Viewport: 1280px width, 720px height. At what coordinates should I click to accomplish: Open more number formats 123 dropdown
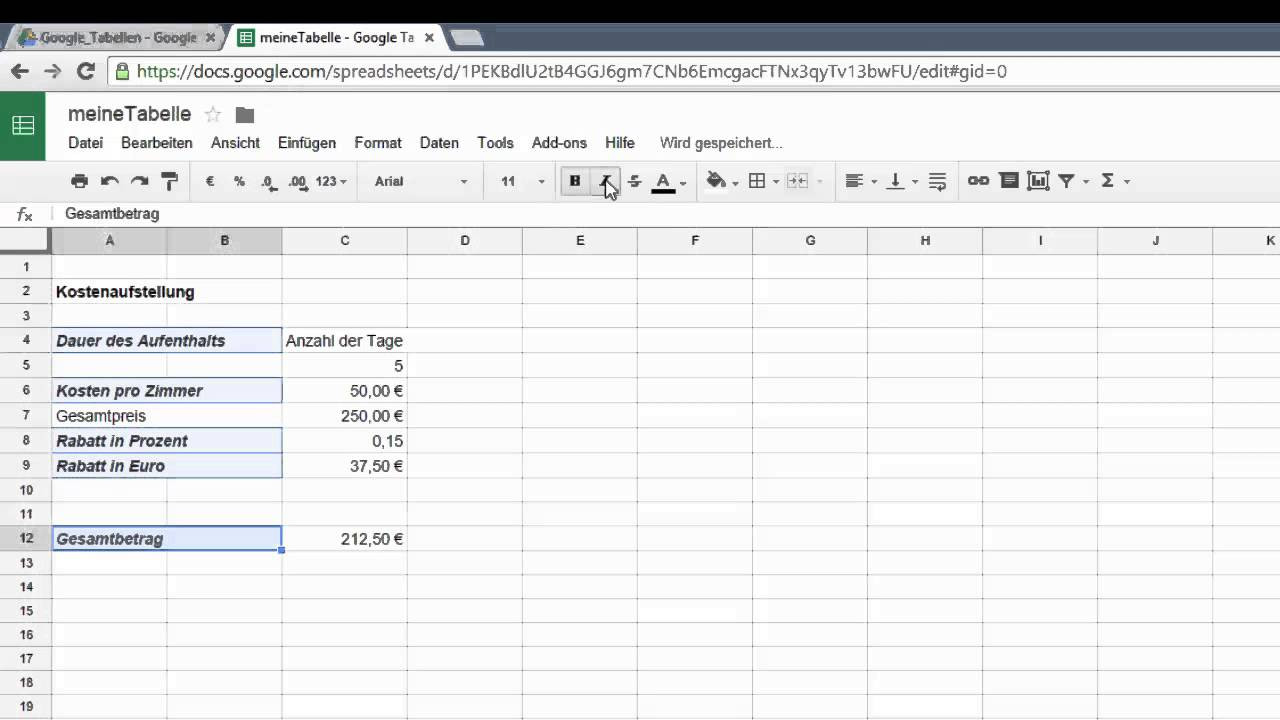point(331,181)
